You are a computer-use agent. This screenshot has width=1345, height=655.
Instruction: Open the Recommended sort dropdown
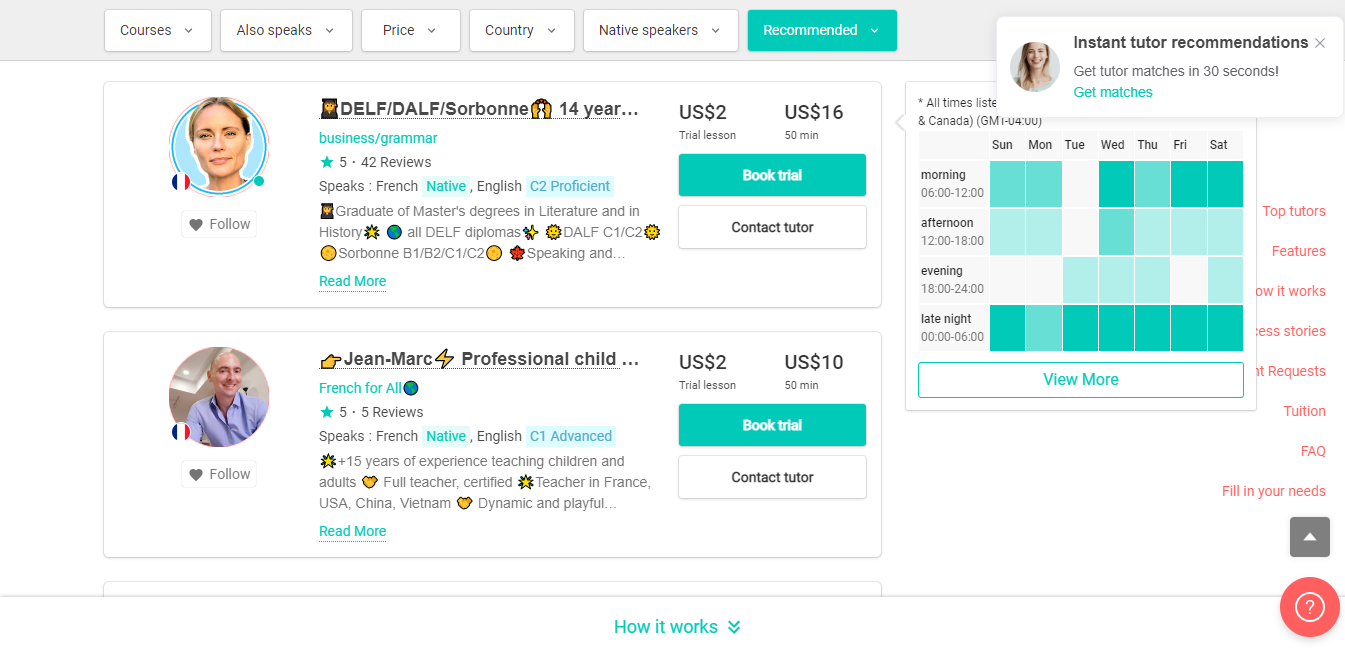coord(821,30)
